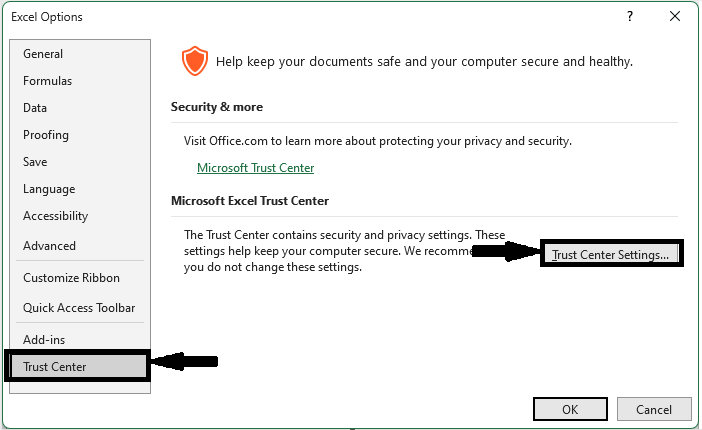Switch to the Proofing category
The image size is (702, 430).
(46, 135)
